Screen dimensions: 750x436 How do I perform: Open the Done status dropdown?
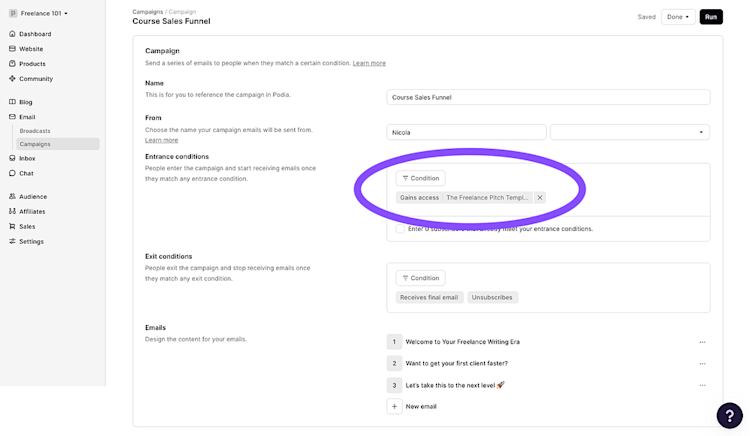(x=678, y=17)
